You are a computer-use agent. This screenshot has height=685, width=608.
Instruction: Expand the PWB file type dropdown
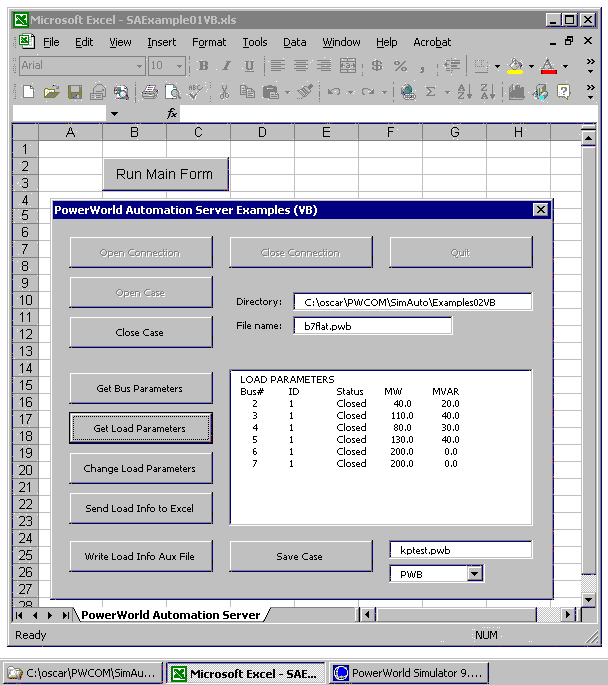pyautogui.click(x=474, y=574)
